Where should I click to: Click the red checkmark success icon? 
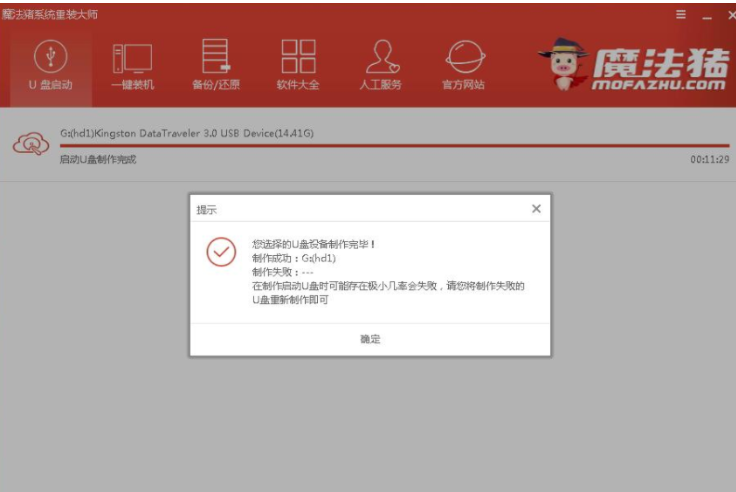221,252
